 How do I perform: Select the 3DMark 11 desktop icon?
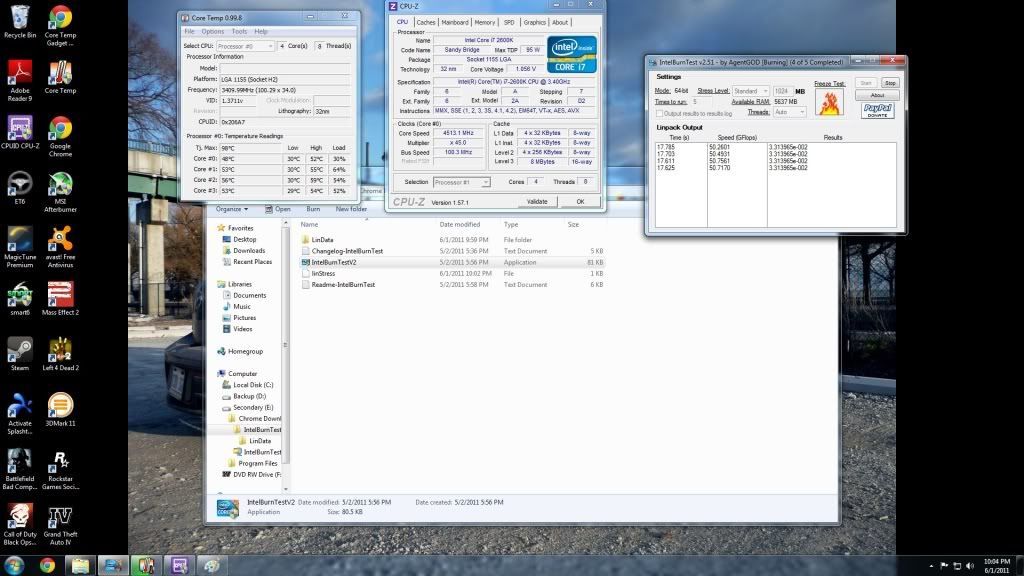tap(60, 410)
